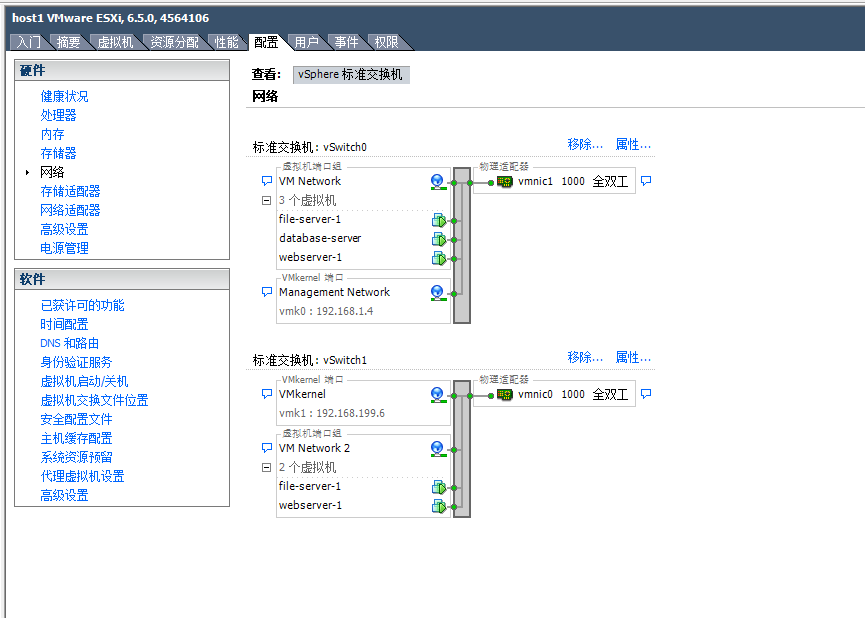Open 网络适配器 in the hardware list
This screenshot has width=865, height=618.
point(70,210)
